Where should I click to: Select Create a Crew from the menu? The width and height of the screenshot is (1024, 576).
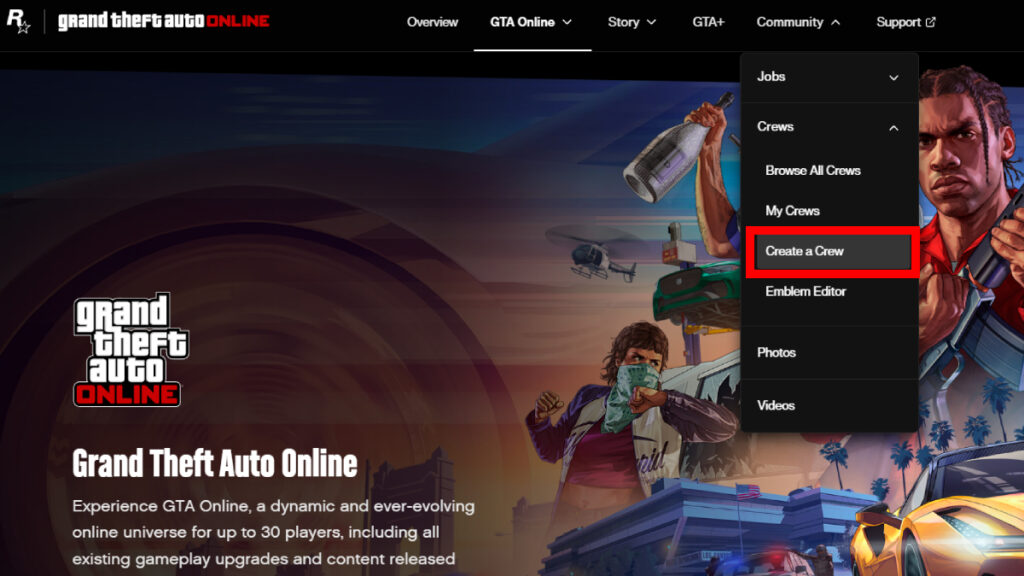(806, 251)
